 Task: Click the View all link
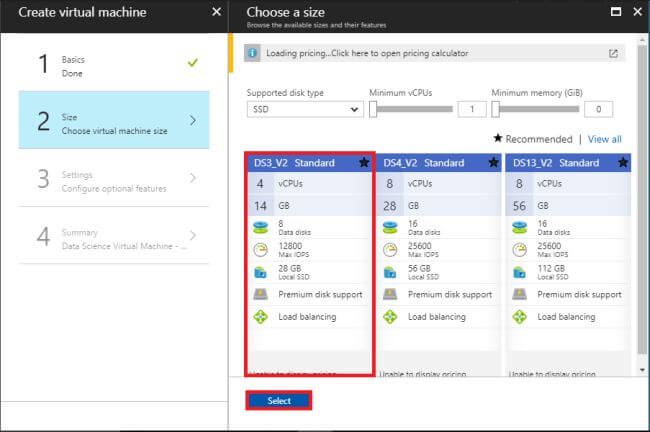[604, 139]
